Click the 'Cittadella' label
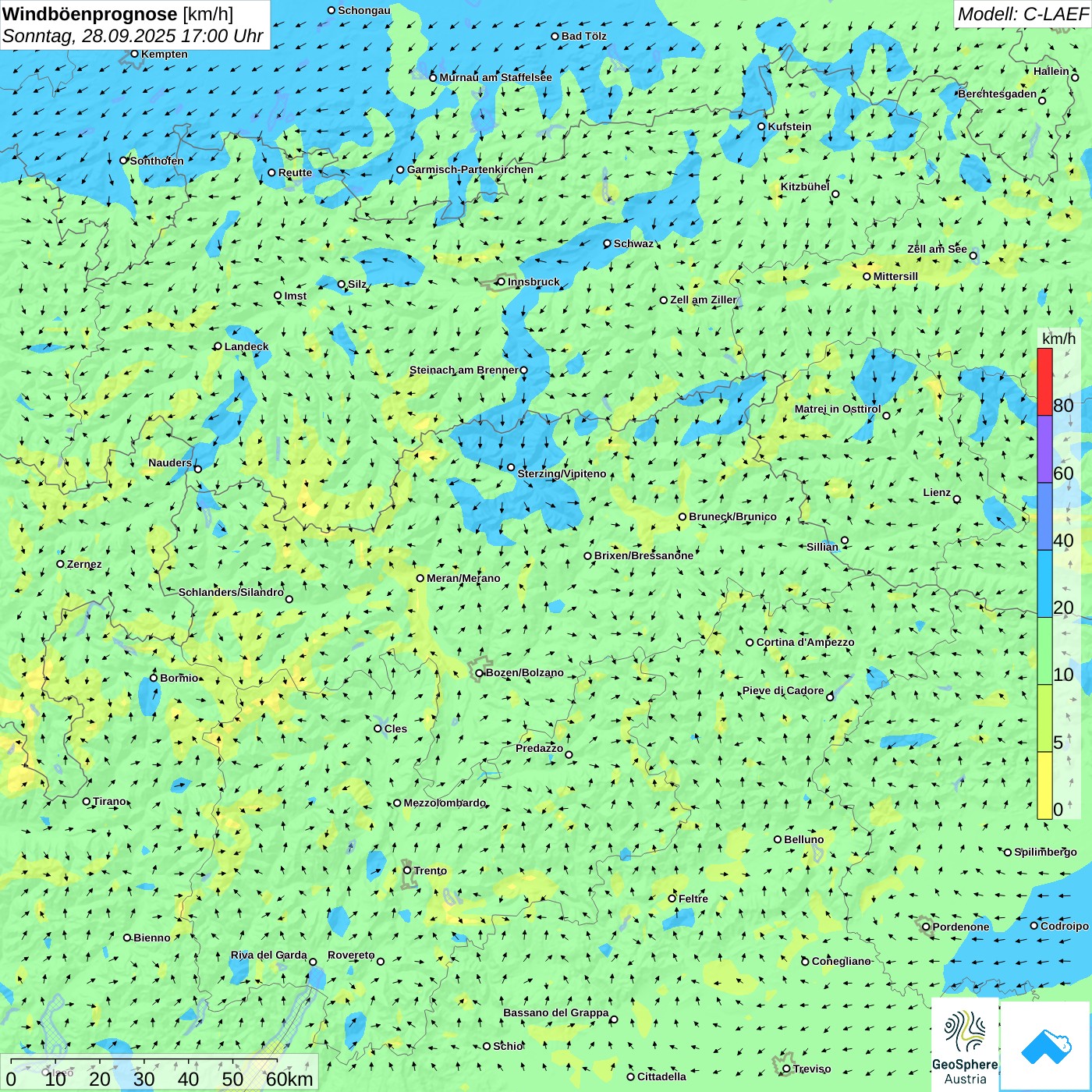The image size is (1092, 1092). tap(661, 1076)
